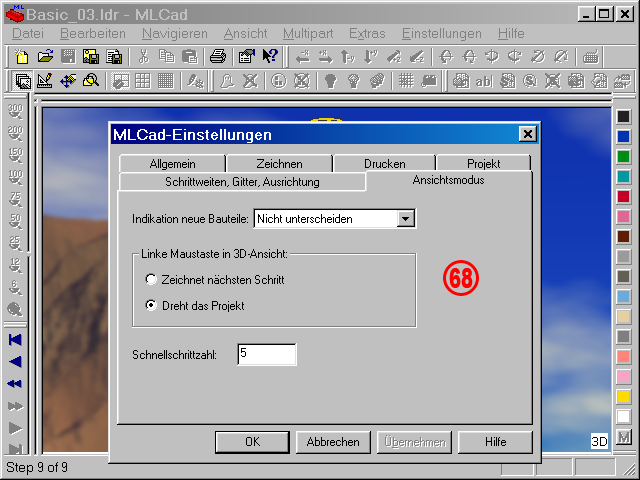Click the New file toolbar icon
The image size is (640, 480).
point(21,56)
